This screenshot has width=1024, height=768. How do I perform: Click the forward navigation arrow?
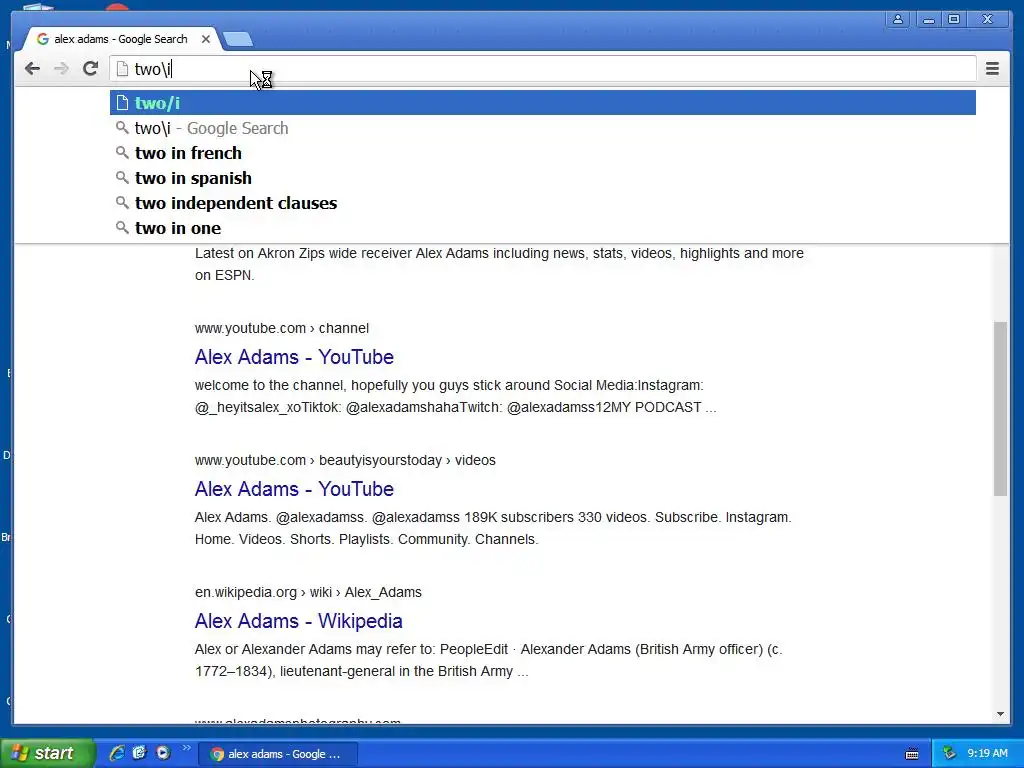pos(61,69)
